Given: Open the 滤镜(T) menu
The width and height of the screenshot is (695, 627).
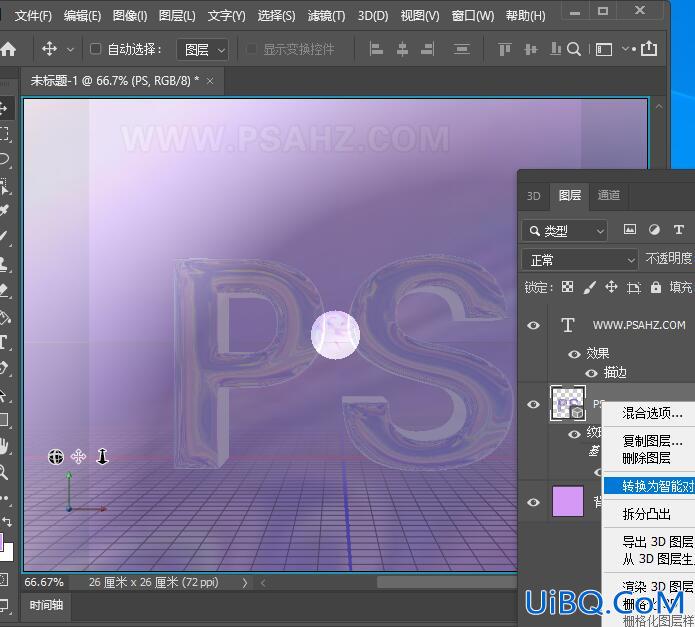Looking at the screenshot, I should 326,16.
